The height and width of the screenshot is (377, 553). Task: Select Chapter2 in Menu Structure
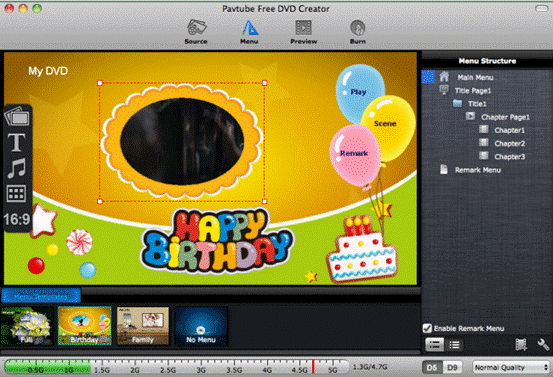point(509,144)
